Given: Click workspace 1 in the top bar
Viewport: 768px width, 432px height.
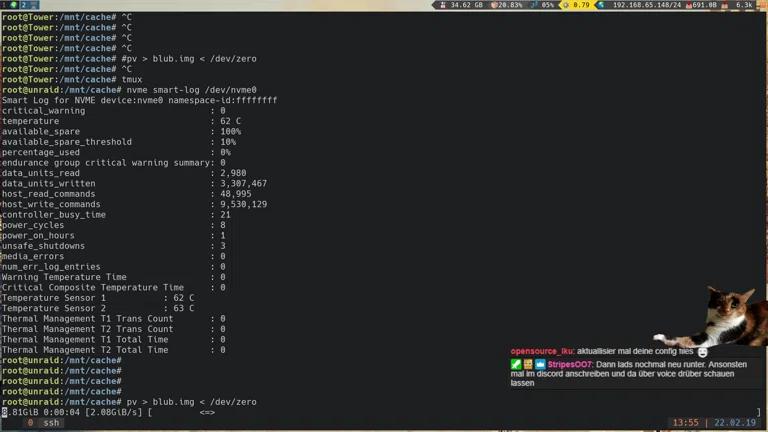Looking at the screenshot, I should pyautogui.click(x=4, y=5).
